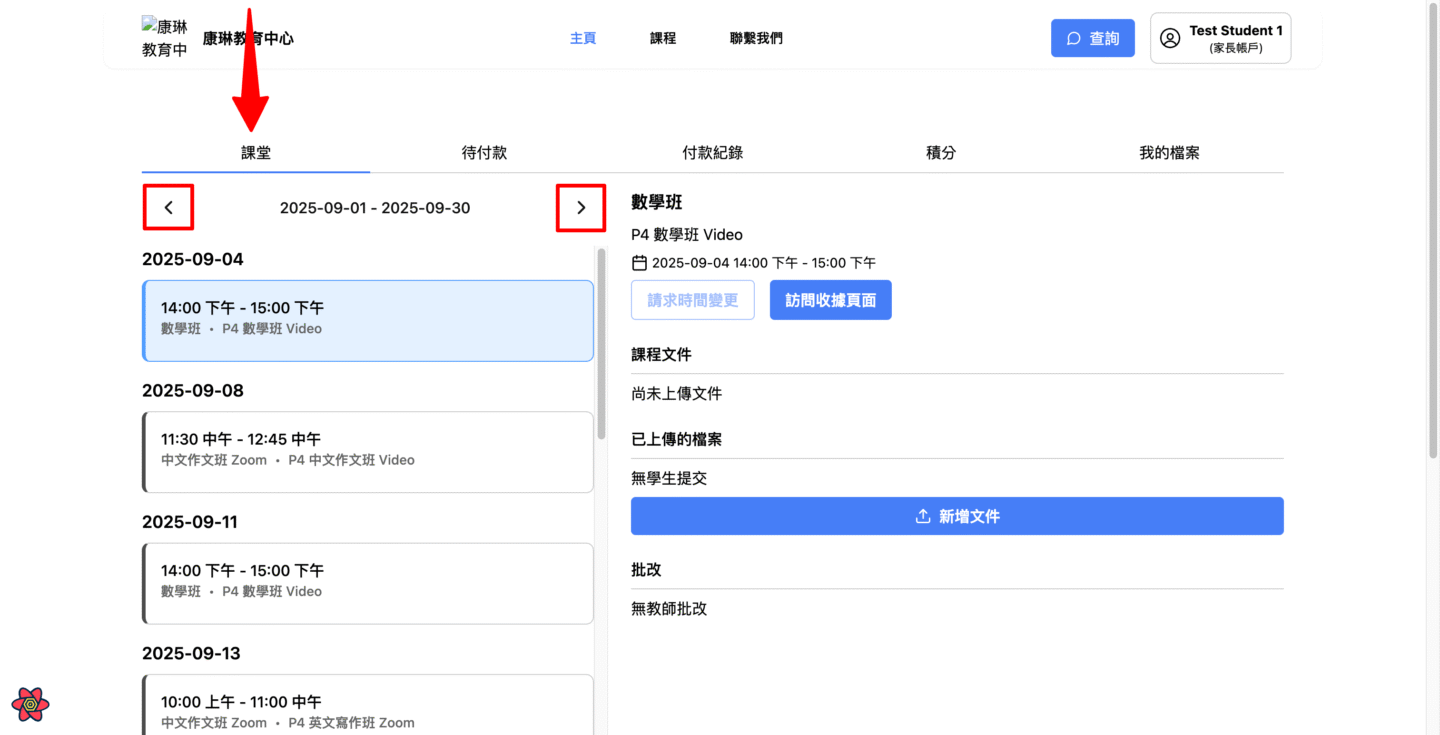Click the next month chevron arrow
The height and width of the screenshot is (735, 1440).
click(x=581, y=208)
